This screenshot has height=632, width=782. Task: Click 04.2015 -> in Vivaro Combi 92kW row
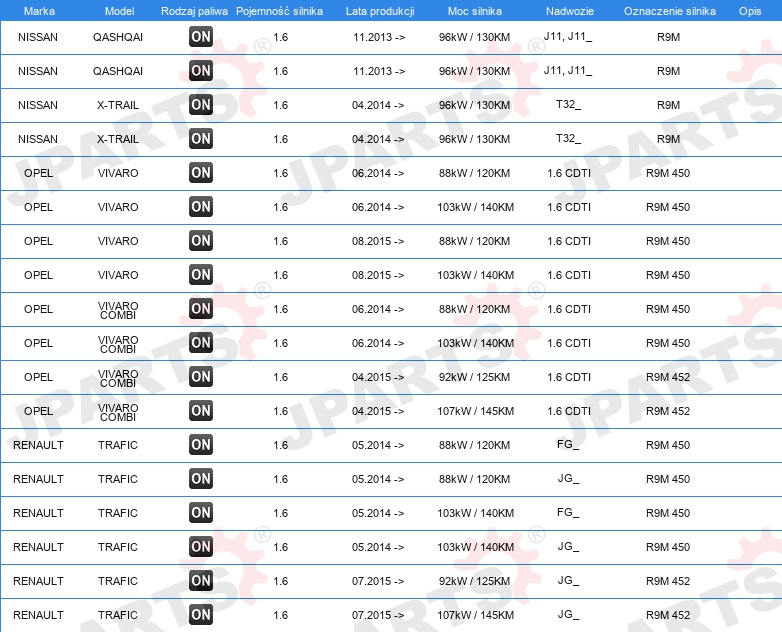point(378,377)
